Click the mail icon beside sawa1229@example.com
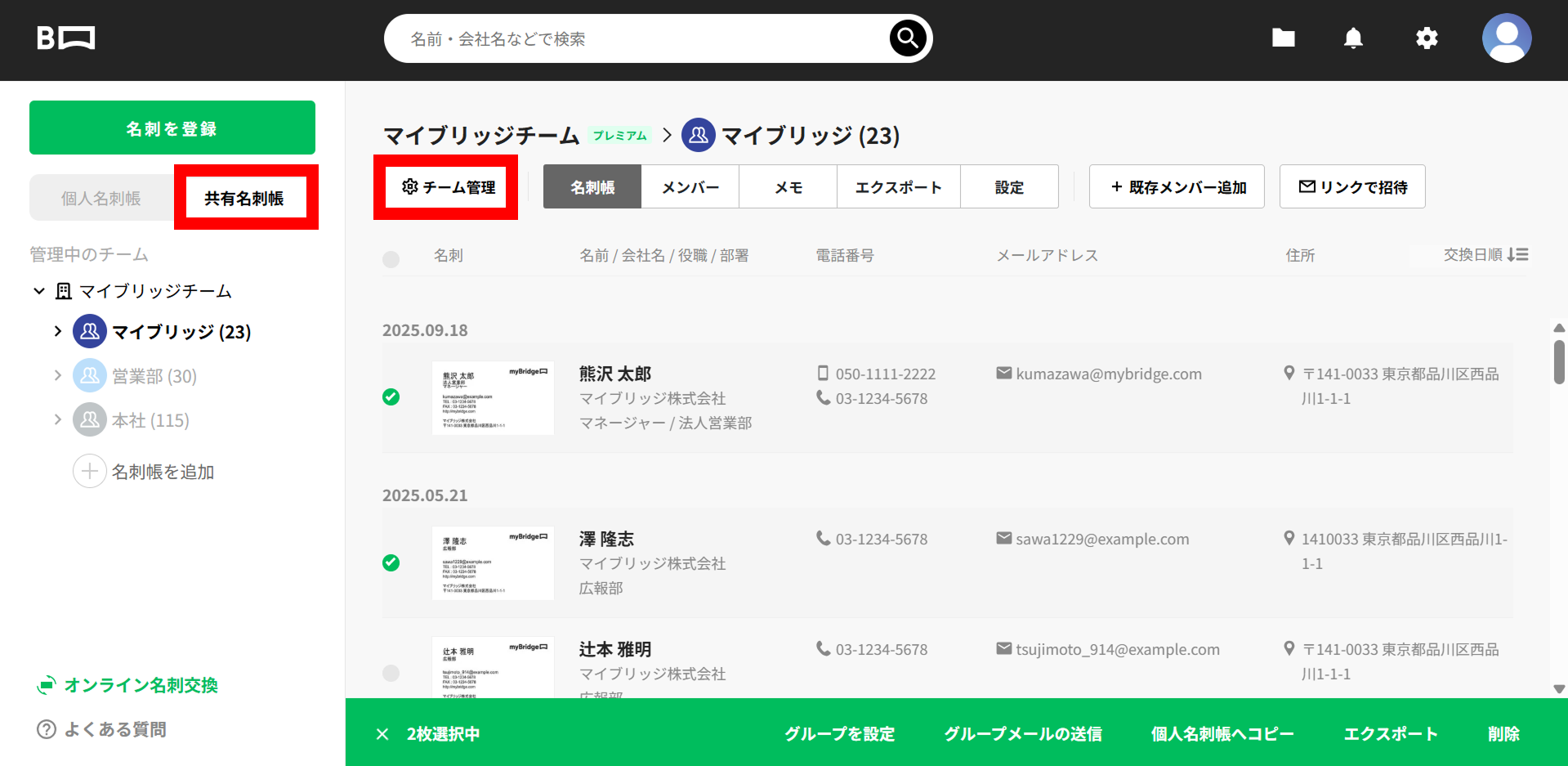Image resolution: width=1568 pixels, height=766 pixels. point(1004,538)
